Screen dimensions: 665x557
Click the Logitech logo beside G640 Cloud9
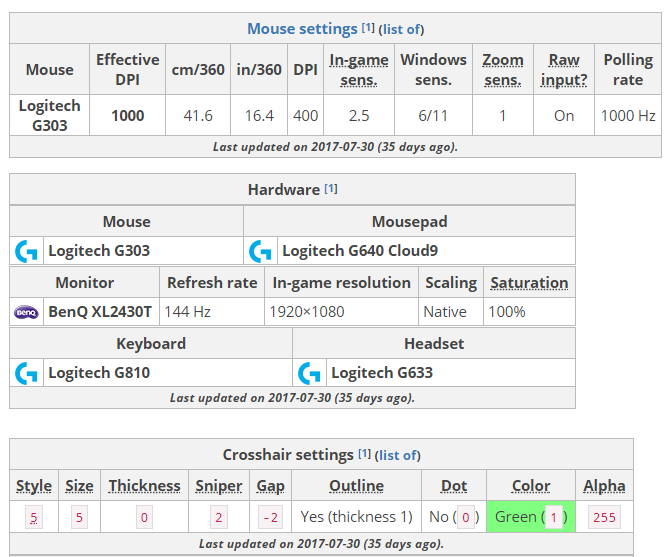click(260, 251)
